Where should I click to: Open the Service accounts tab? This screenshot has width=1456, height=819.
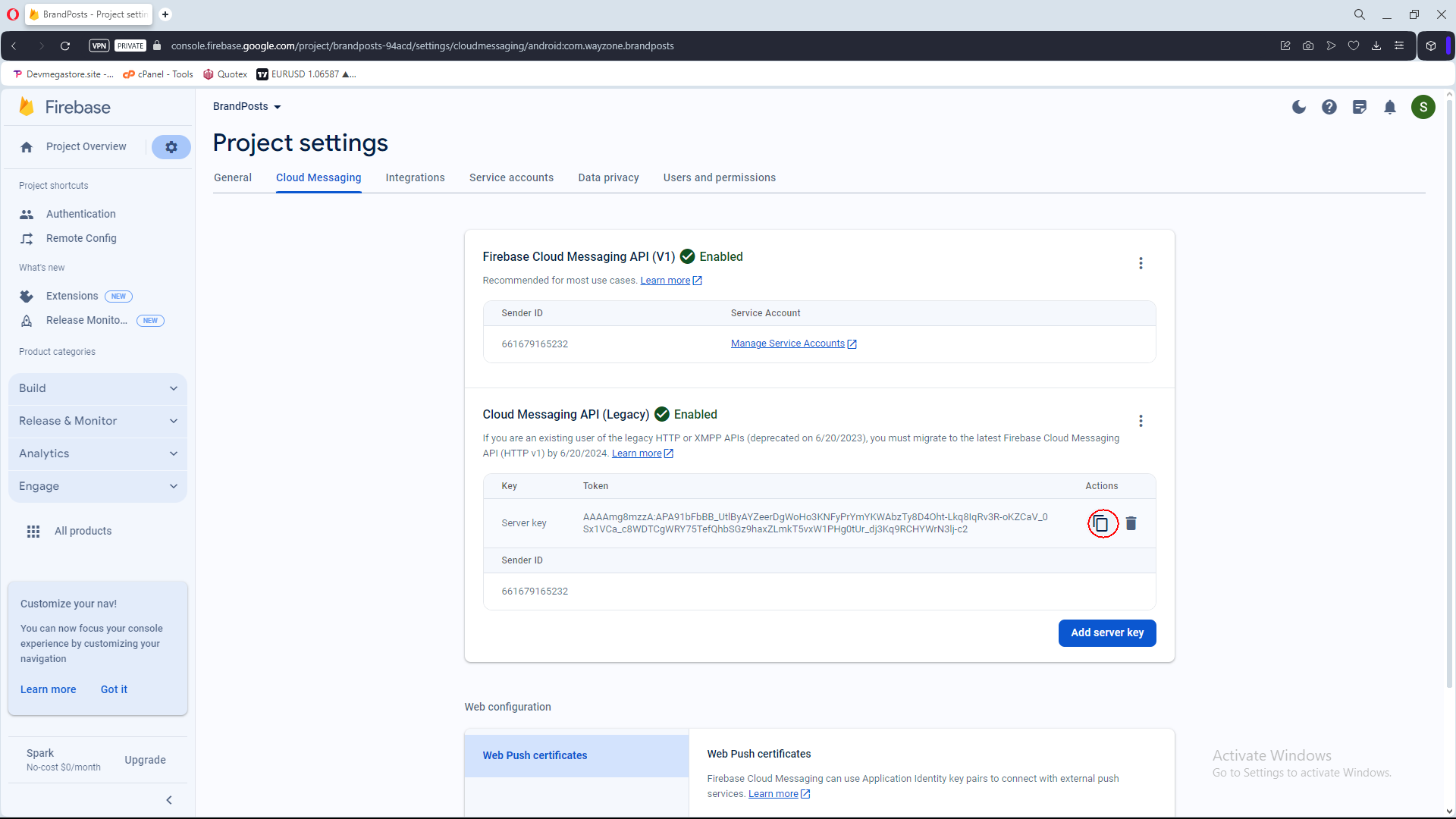click(511, 177)
